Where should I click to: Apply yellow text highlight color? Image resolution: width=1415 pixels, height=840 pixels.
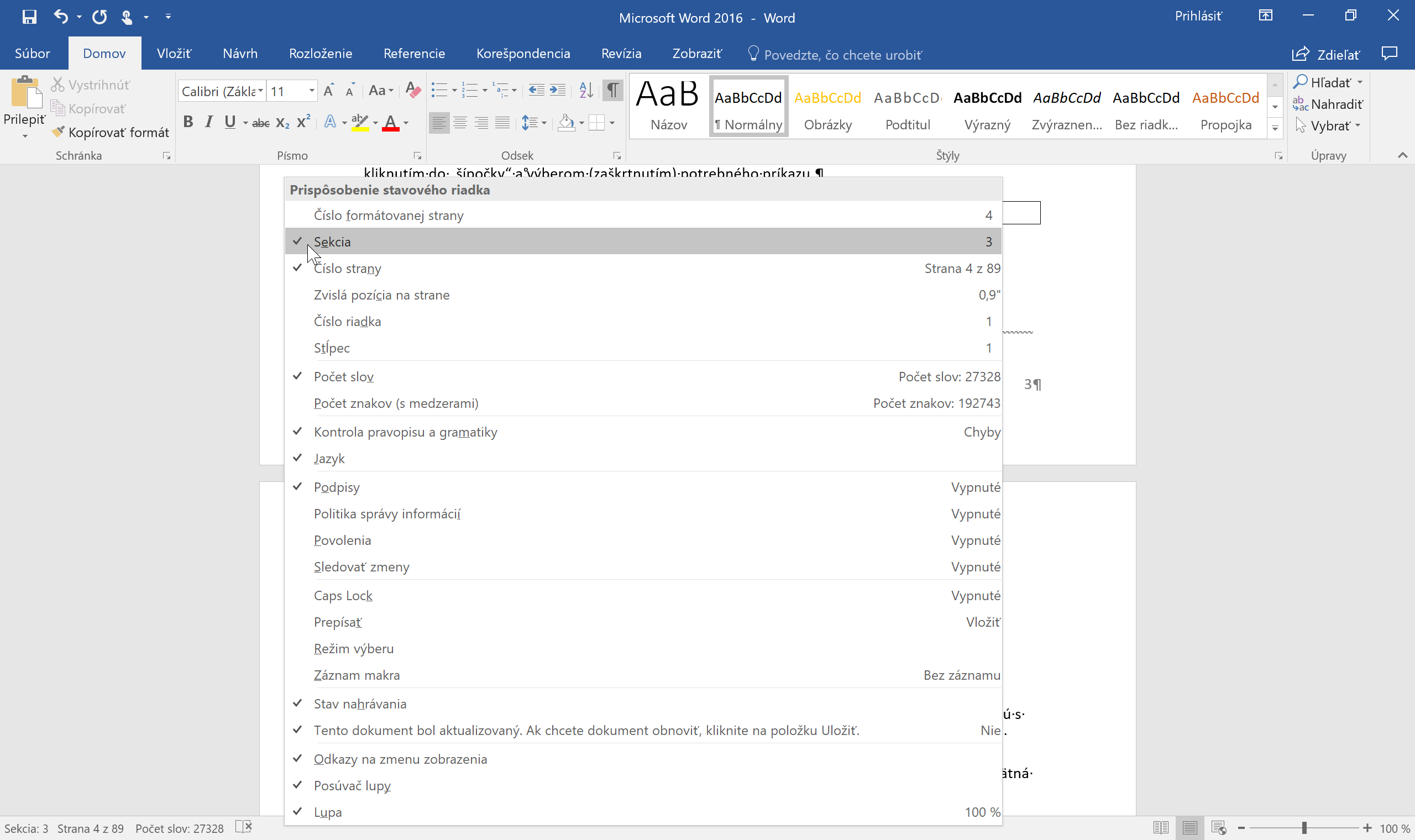click(360, 122)
